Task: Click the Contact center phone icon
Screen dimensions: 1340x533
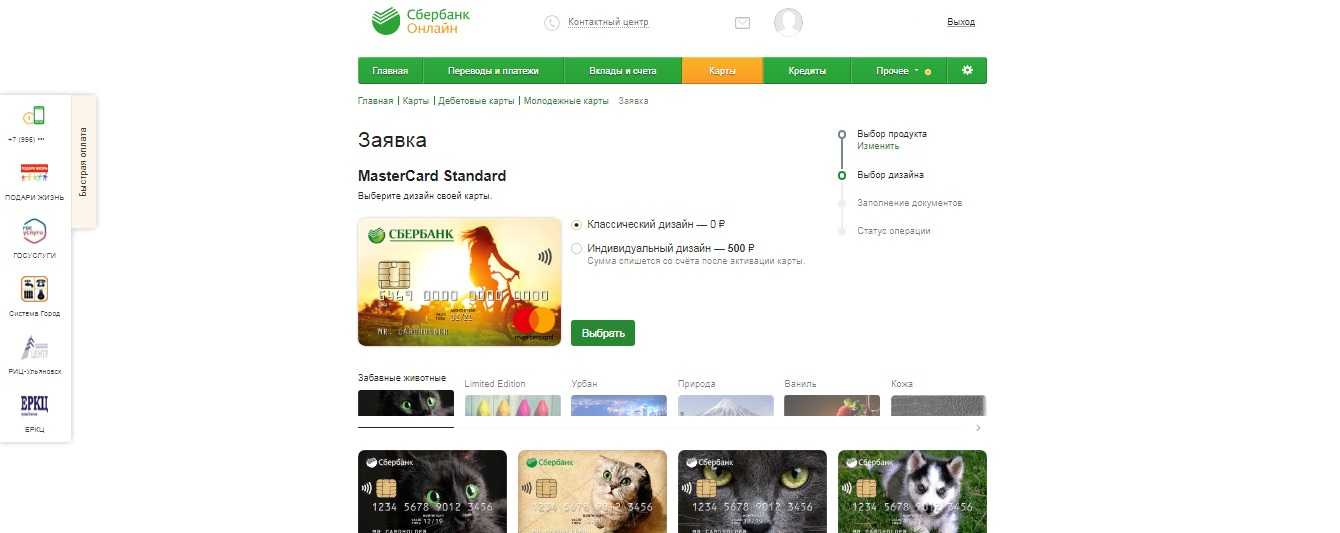Action: [x=552, y=22]
